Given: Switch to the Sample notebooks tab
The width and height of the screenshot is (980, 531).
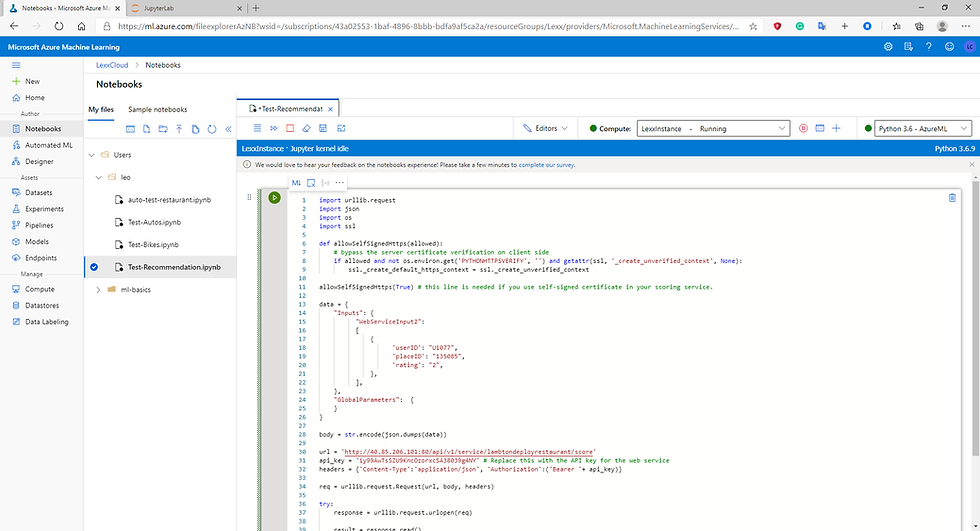Looking at the screenshot, I should (x=157, y=109).
